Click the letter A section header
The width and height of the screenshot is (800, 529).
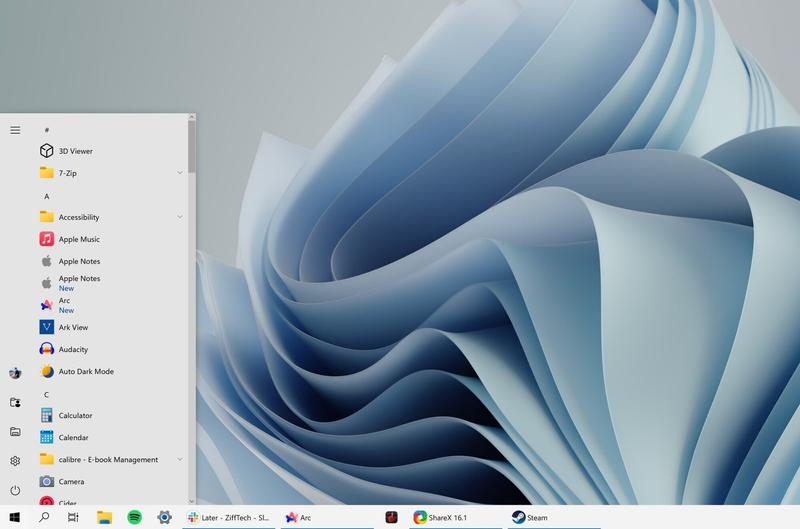pyautogui.click(x=46, y=196)
